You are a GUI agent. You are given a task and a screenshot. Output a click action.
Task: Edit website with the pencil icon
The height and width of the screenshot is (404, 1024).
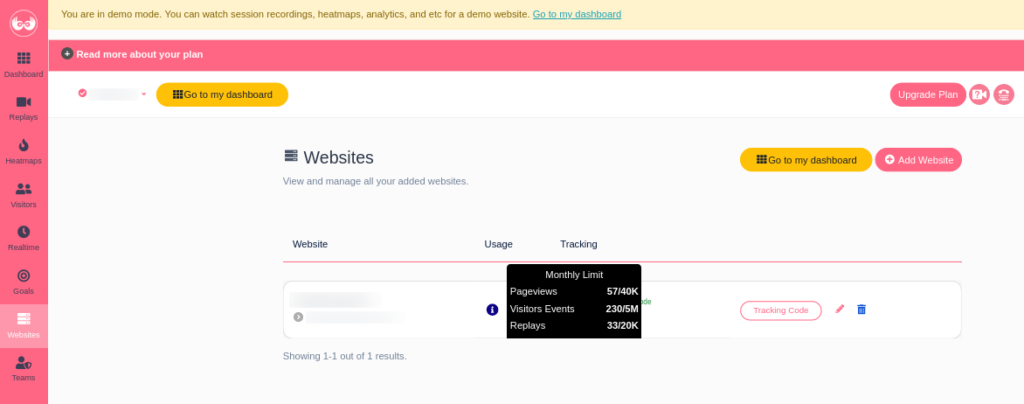[840, 309]
